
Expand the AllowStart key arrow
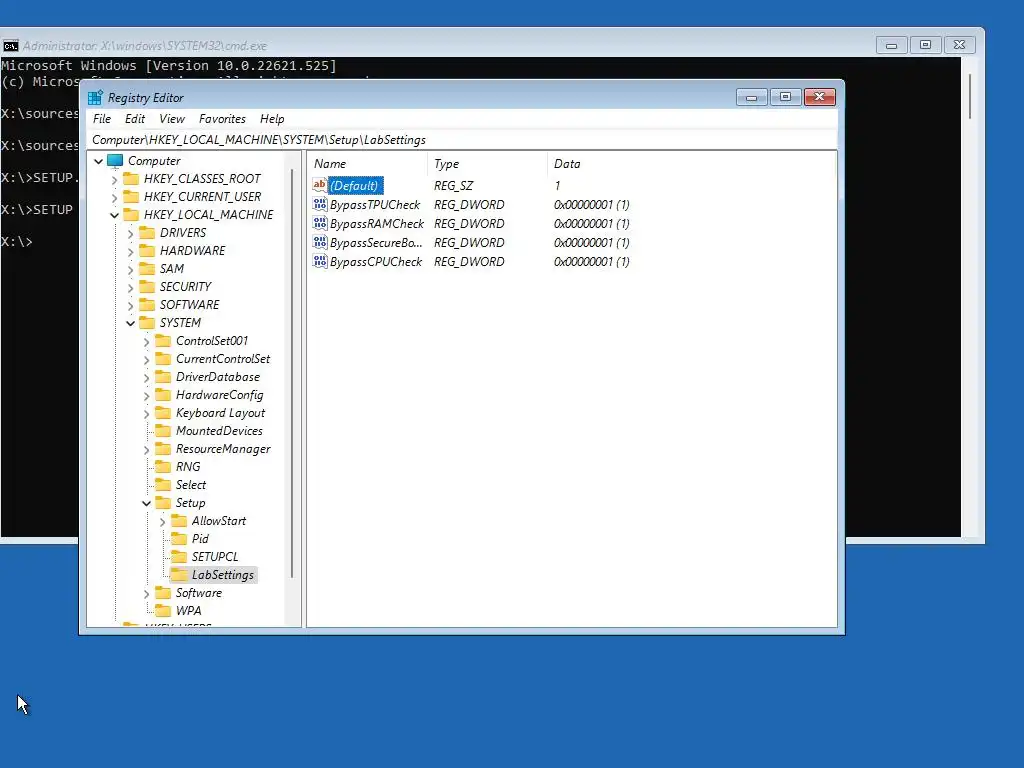[x=163, y=522]
